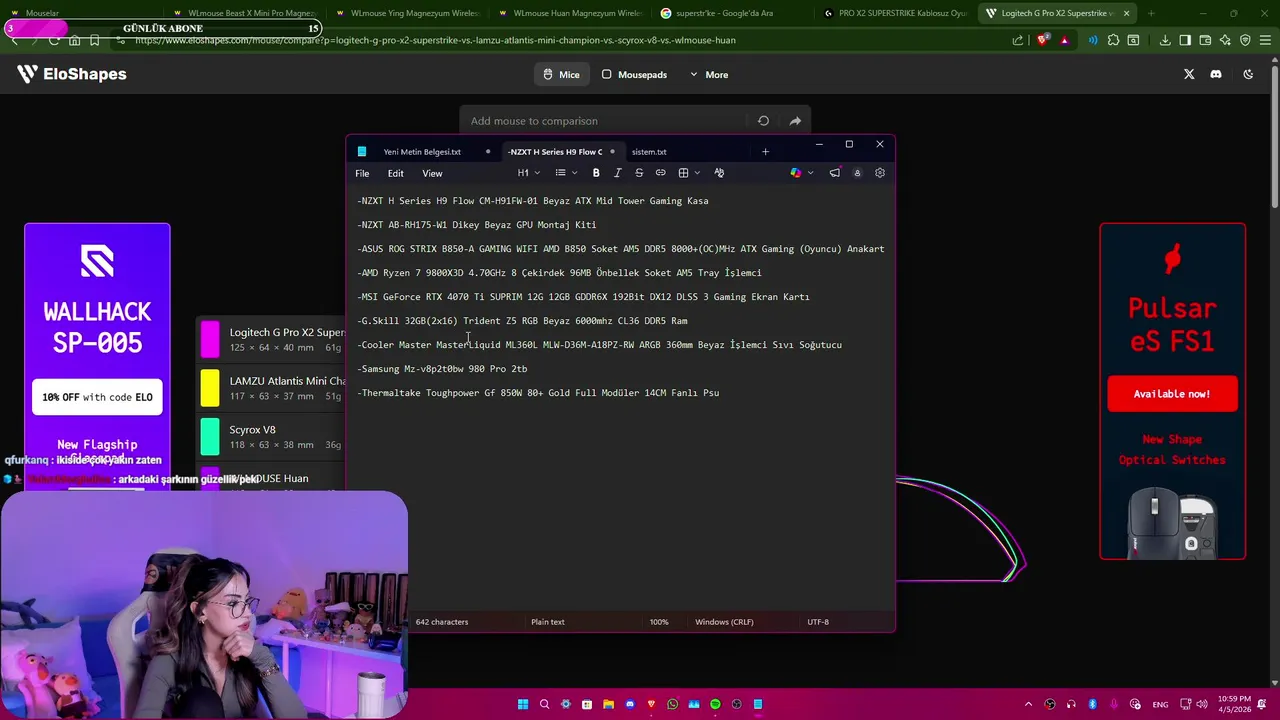
Task: Switch to WLmouse Ying Magnezyum browser tab
Action: pos(408,14)
